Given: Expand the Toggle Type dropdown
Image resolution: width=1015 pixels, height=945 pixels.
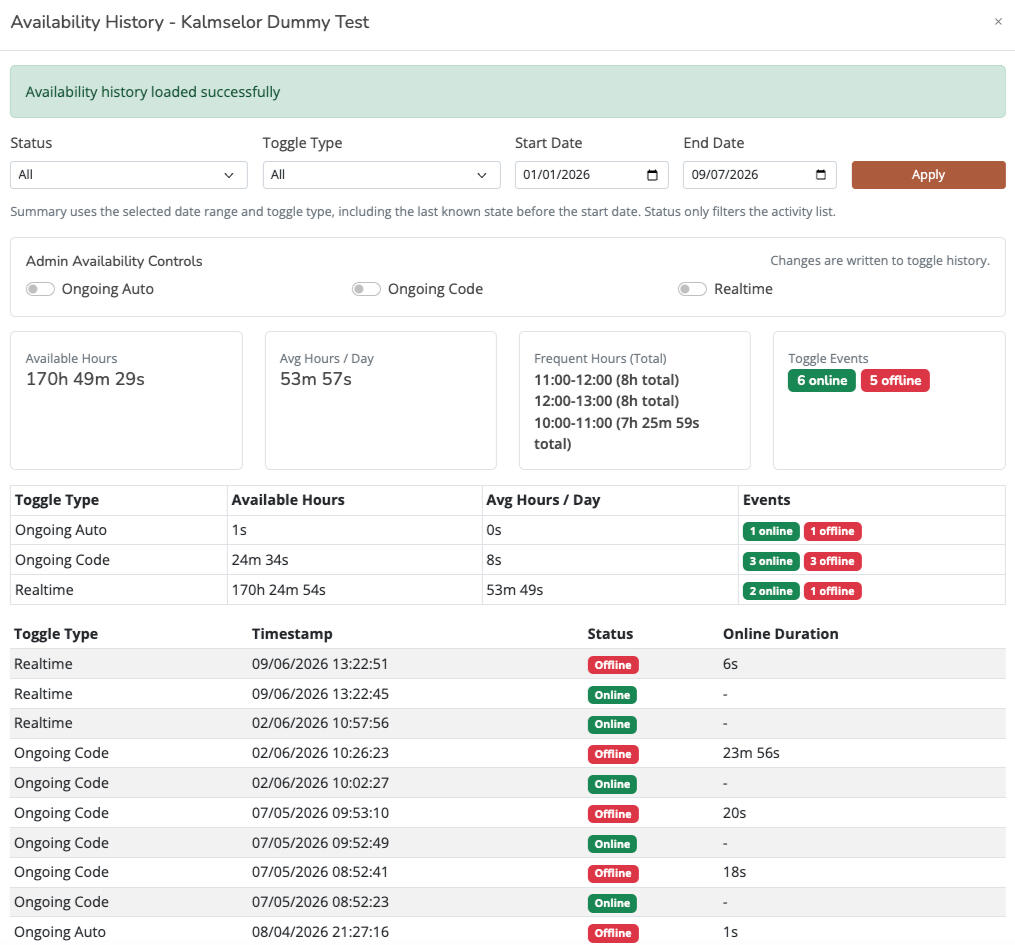Looking at the screenshot, I should coord(381,175).
